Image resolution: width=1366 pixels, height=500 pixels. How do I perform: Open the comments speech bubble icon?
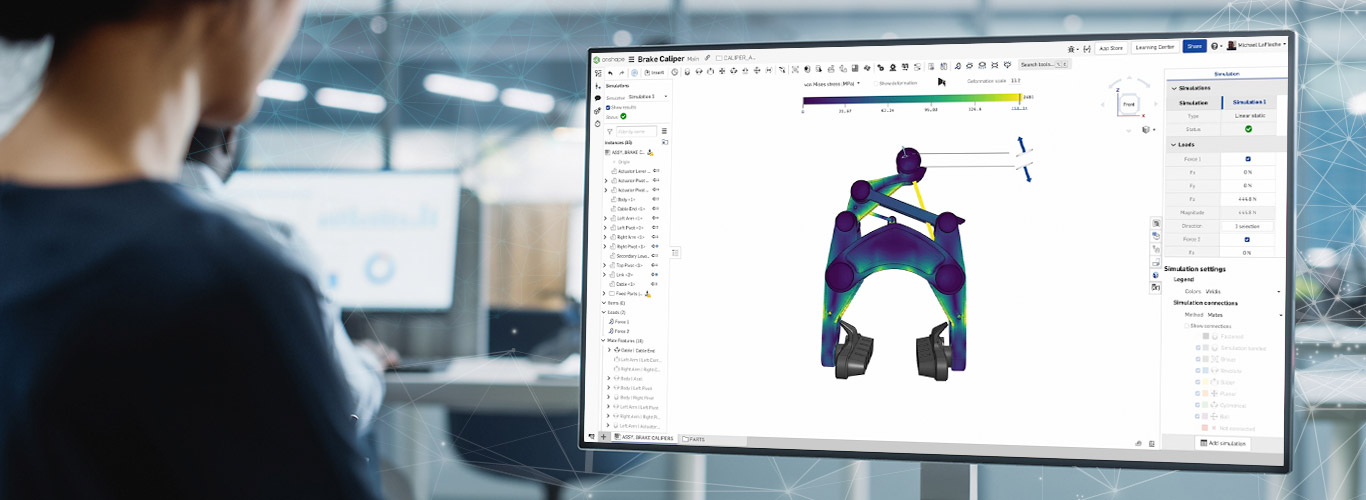(x=597, y=98)
